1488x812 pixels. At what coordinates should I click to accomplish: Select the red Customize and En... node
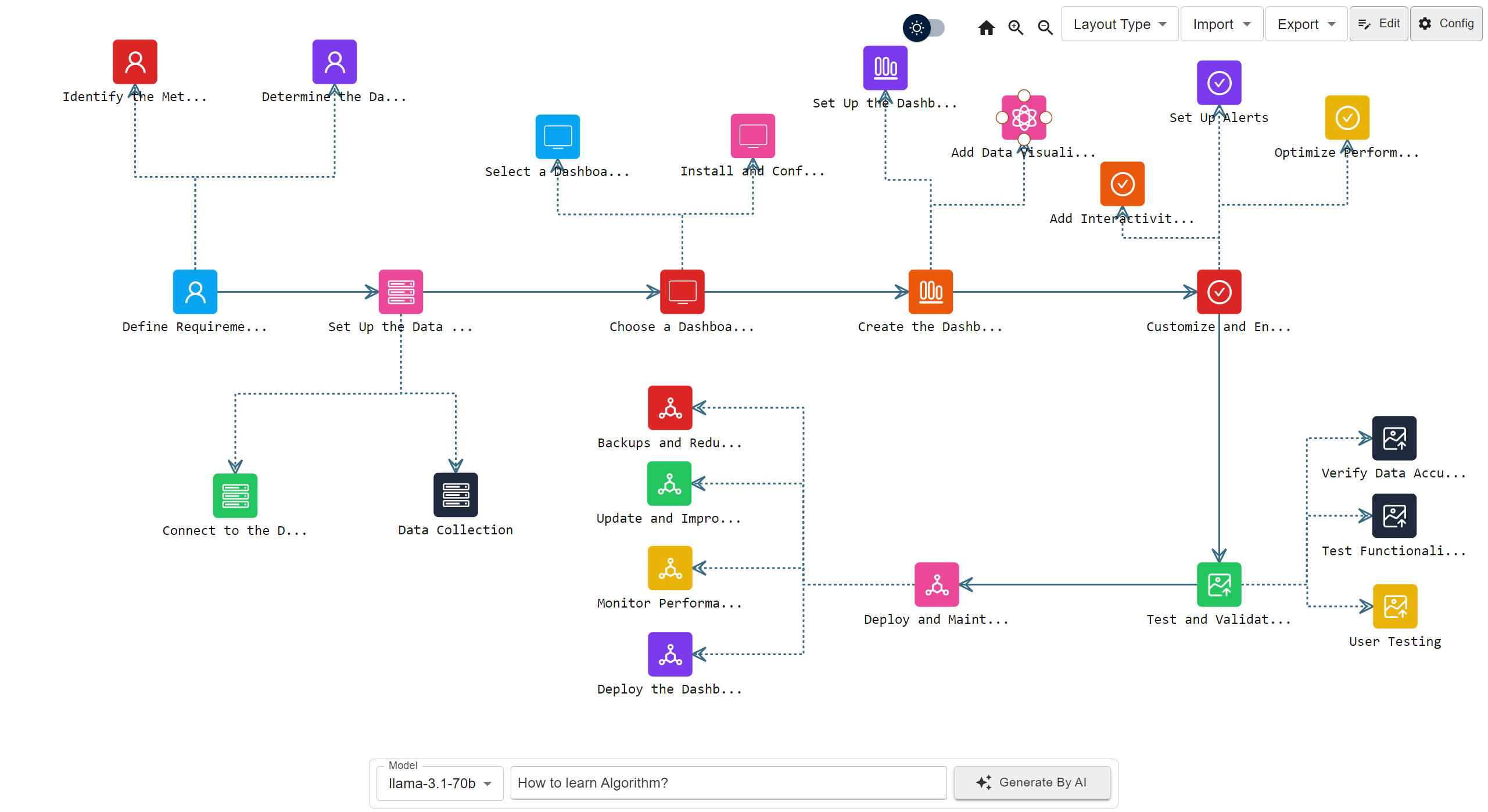click(1220, 292)
